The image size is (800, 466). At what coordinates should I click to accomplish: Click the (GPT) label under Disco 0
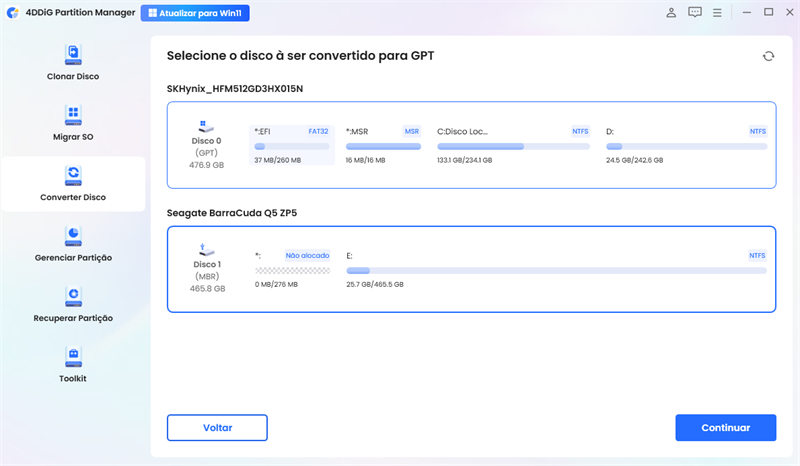[x=206, y=153]
